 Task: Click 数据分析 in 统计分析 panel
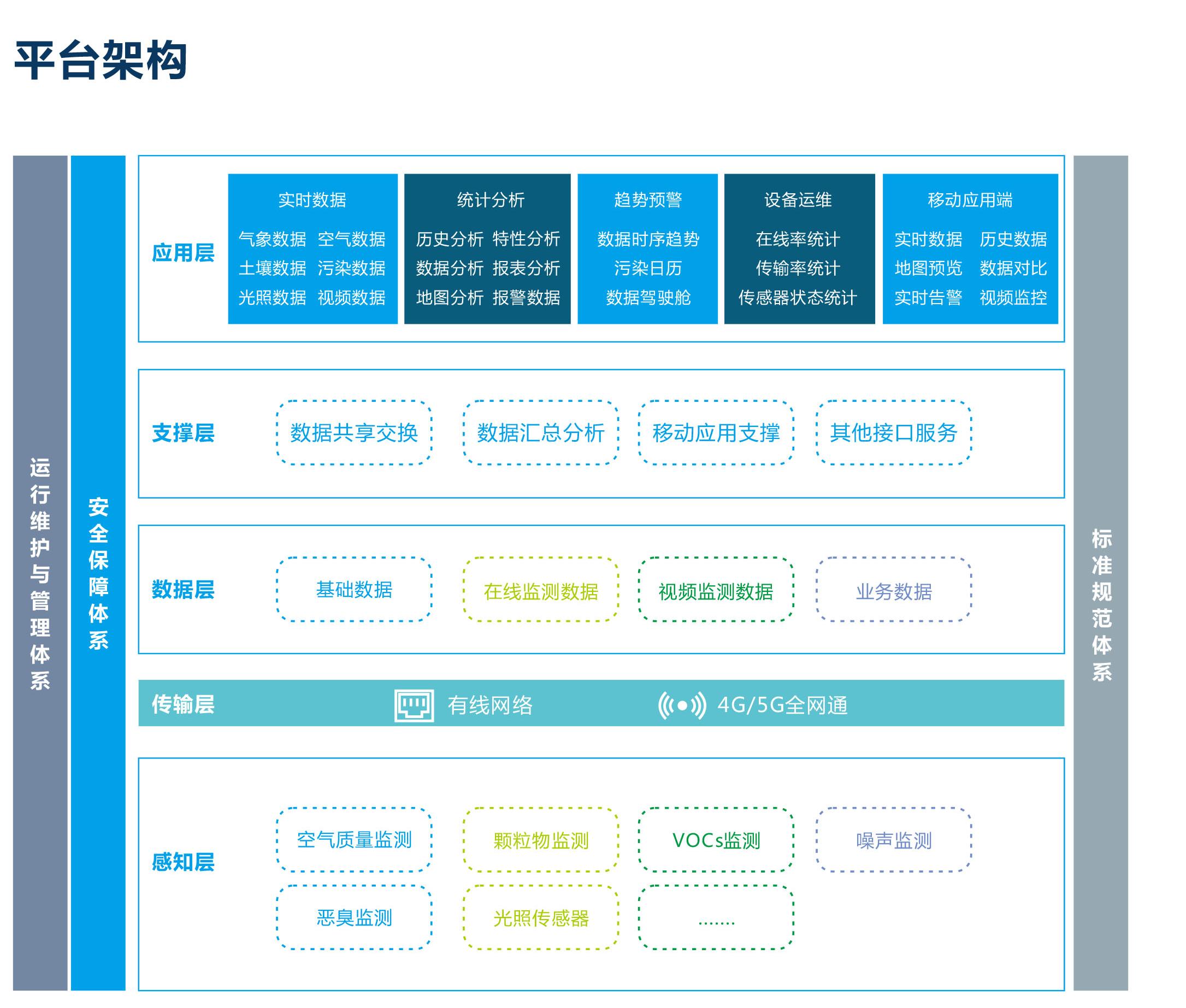pos(450,268)
